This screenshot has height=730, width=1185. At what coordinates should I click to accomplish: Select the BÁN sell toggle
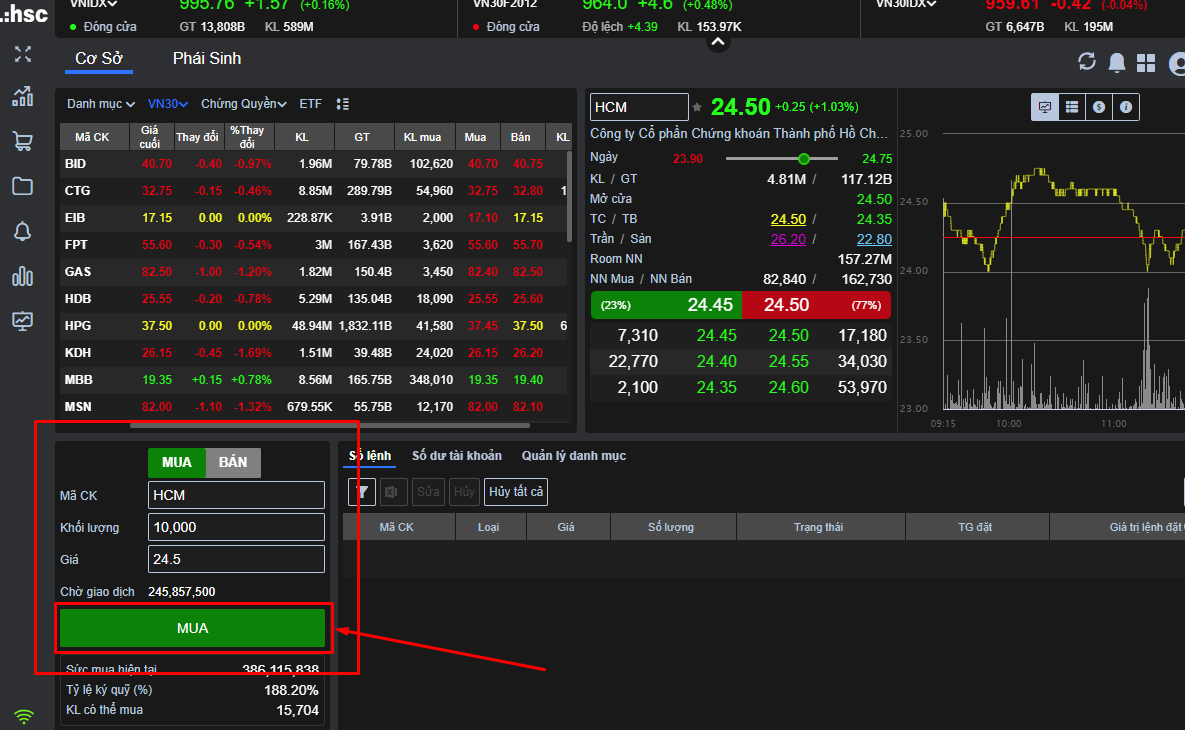pyautogui.click(x=233, y=462)
